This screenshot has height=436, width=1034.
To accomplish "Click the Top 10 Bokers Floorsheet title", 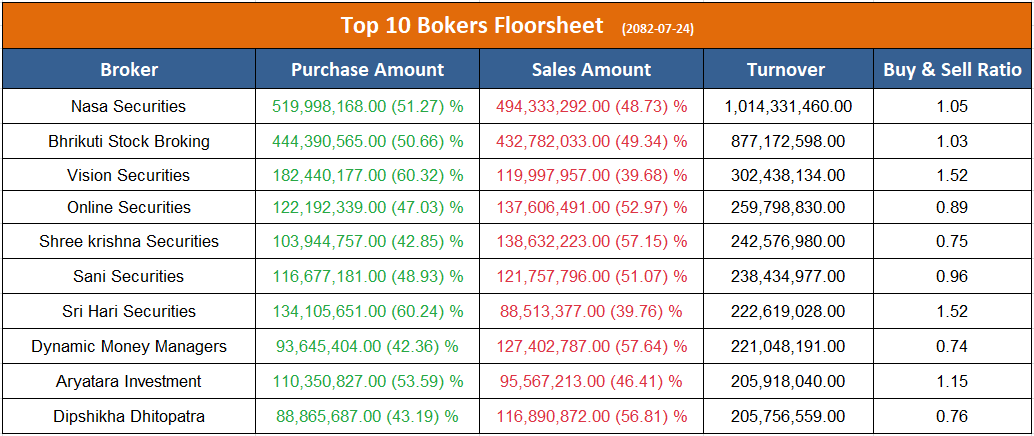I will 472,25.
